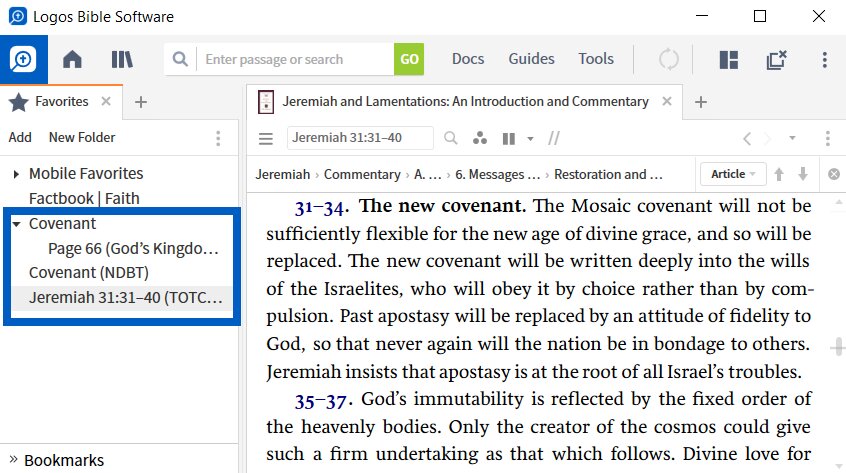Collapse the Covenant folder arrow

click(x=16, y=224)
